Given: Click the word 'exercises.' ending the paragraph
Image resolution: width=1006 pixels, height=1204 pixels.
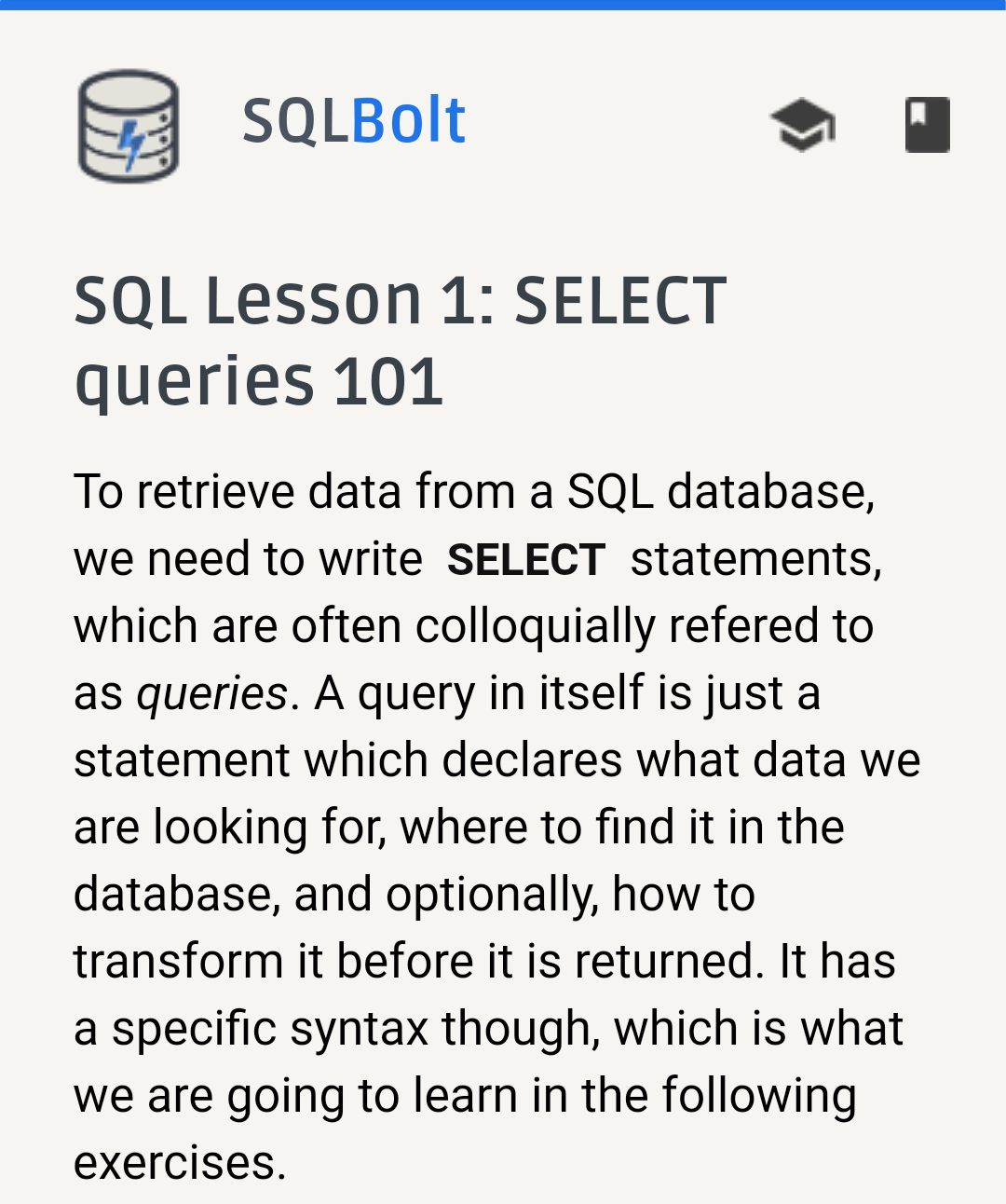Looking at the screenshot, I should tap(180, 1163).
